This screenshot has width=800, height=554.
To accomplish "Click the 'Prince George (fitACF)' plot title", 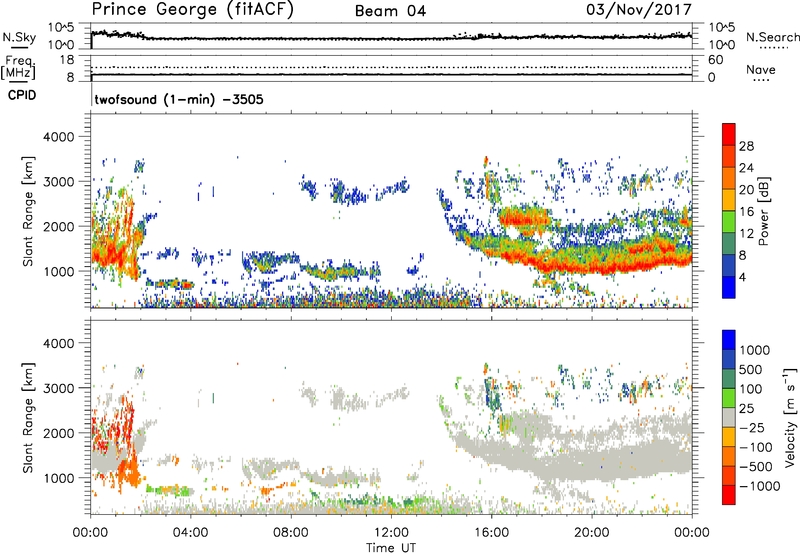I will [x=193, y=9].
